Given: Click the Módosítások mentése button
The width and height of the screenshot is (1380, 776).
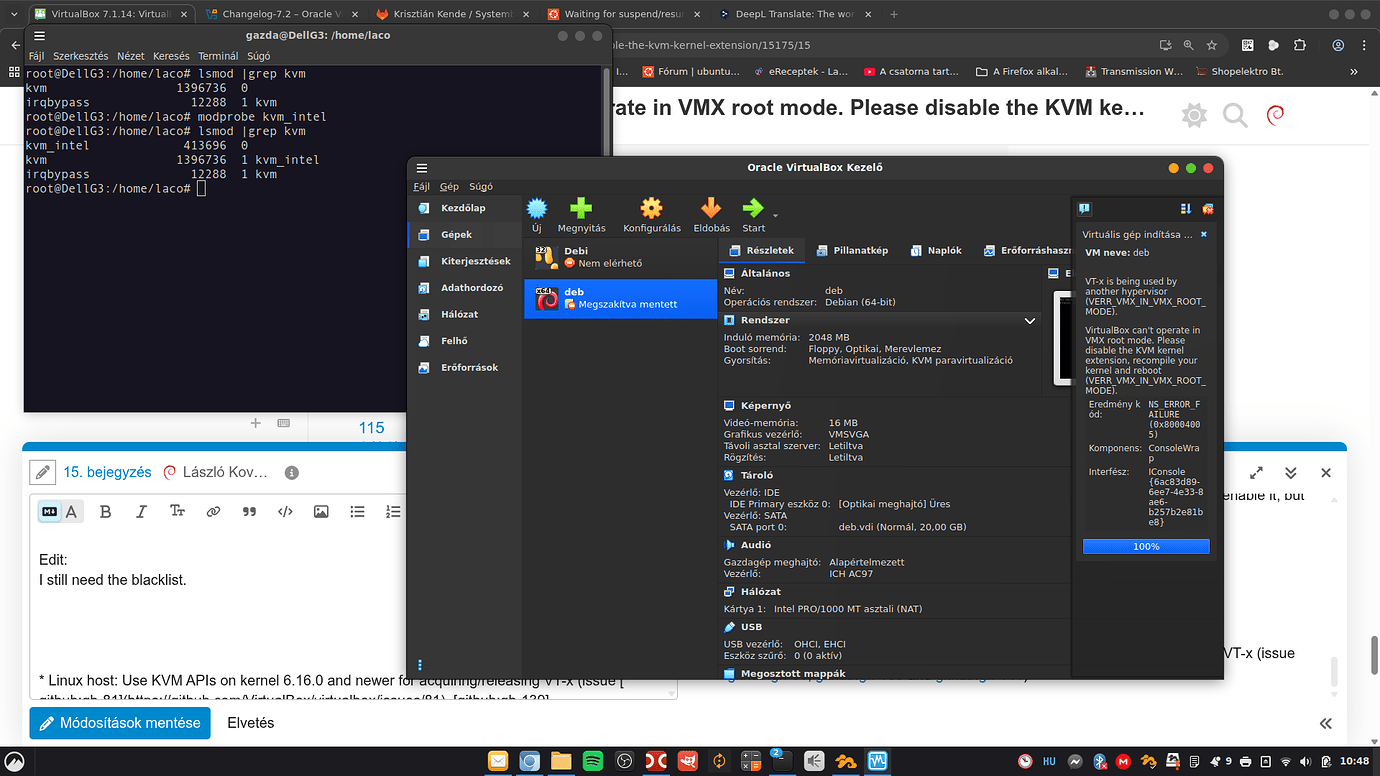Looking at the screenshot, I should point(120,723).
